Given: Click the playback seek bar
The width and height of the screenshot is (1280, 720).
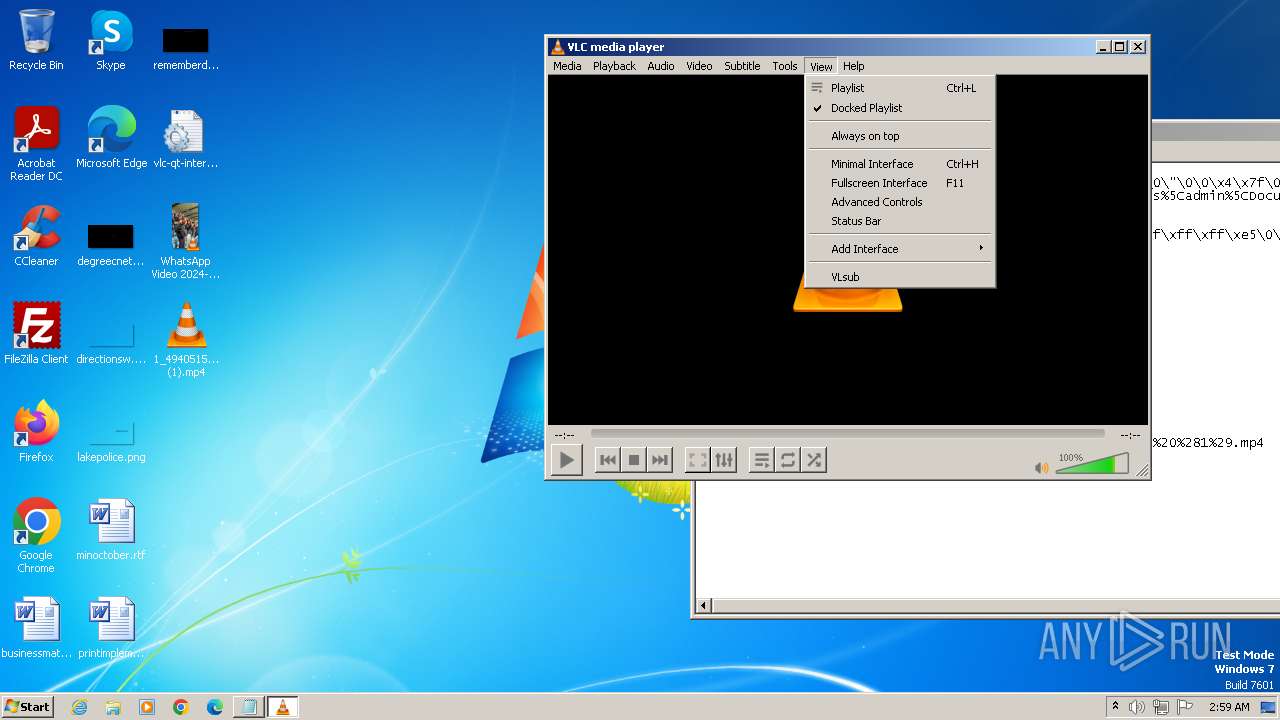Looking at the screenshot, I should (x=847, y=434).
